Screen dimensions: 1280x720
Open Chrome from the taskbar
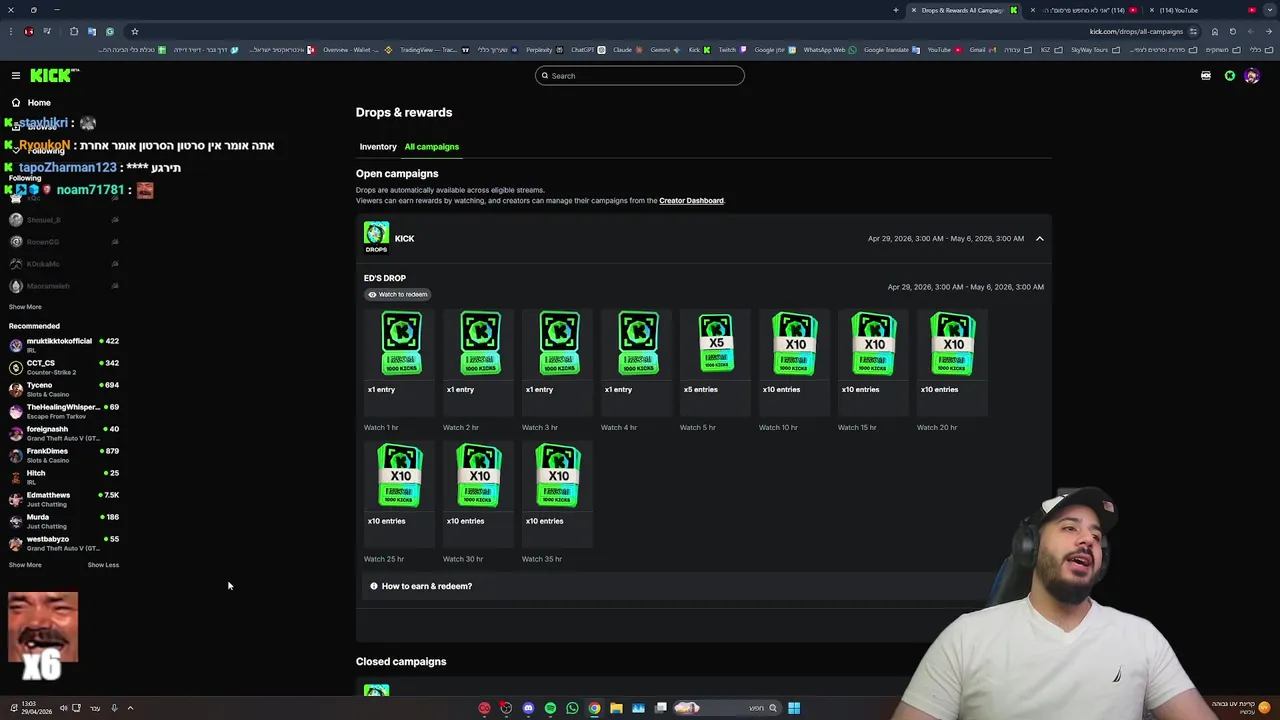coord(594,708)
